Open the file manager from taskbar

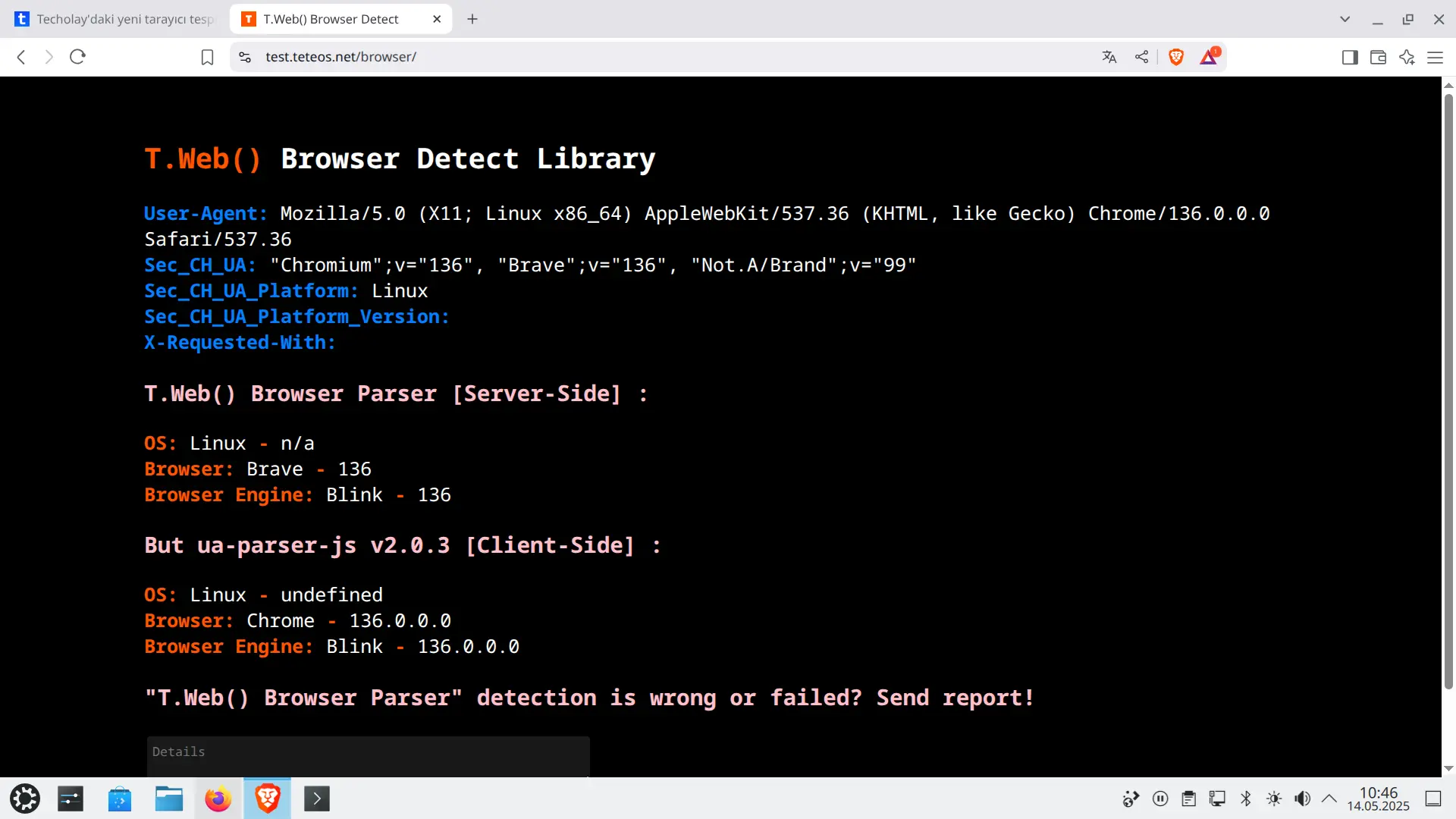(x=169, y=799)
